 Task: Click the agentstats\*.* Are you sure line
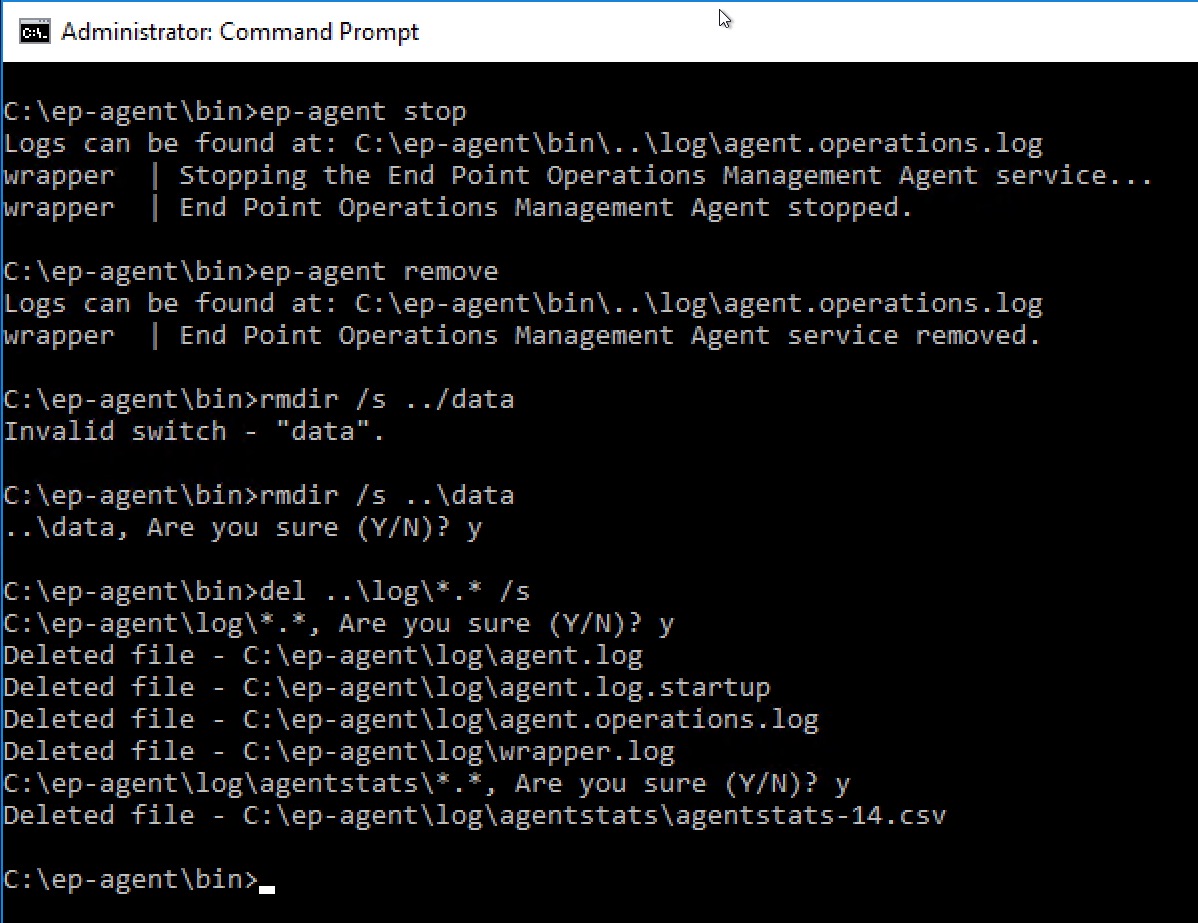pyautogui.click(x=426, y=784)
